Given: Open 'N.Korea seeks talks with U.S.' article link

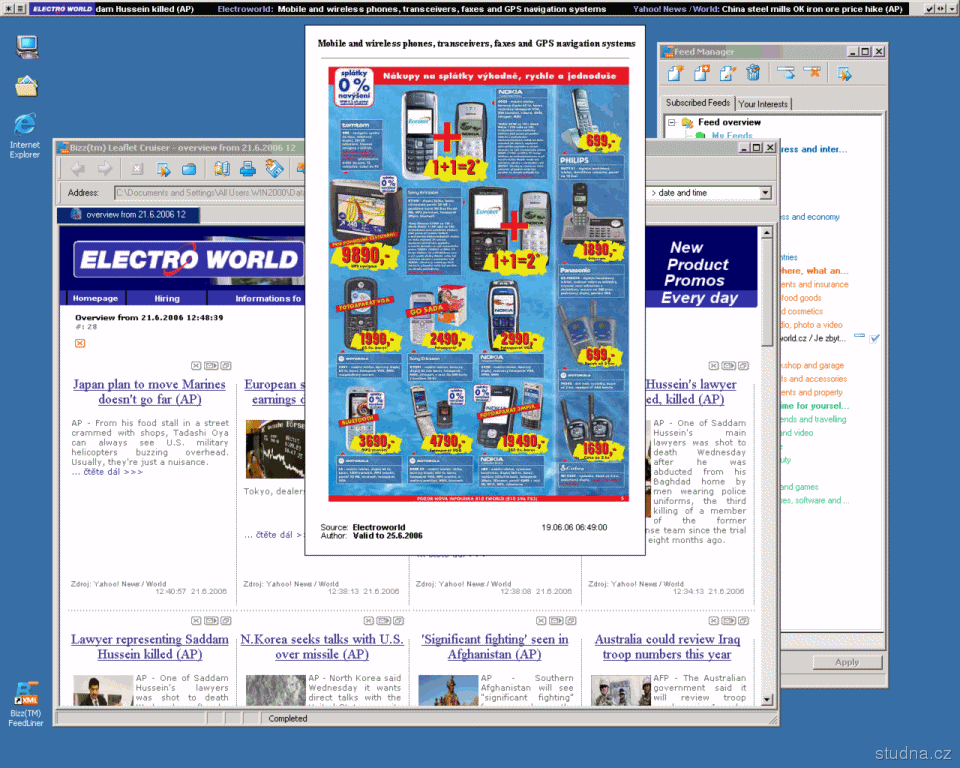Looking at the screenshot, I should [322, 647].
